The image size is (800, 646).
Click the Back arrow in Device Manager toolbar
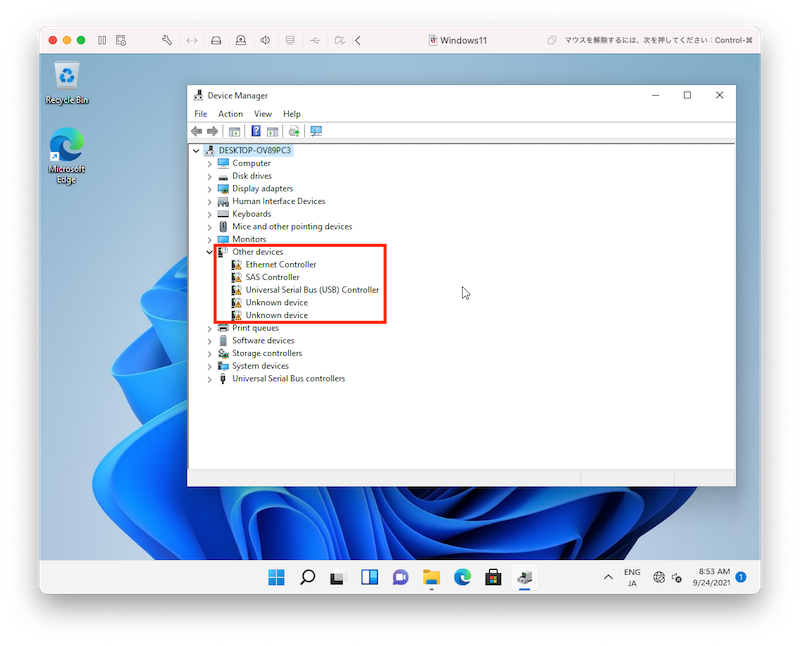point(196,131)
